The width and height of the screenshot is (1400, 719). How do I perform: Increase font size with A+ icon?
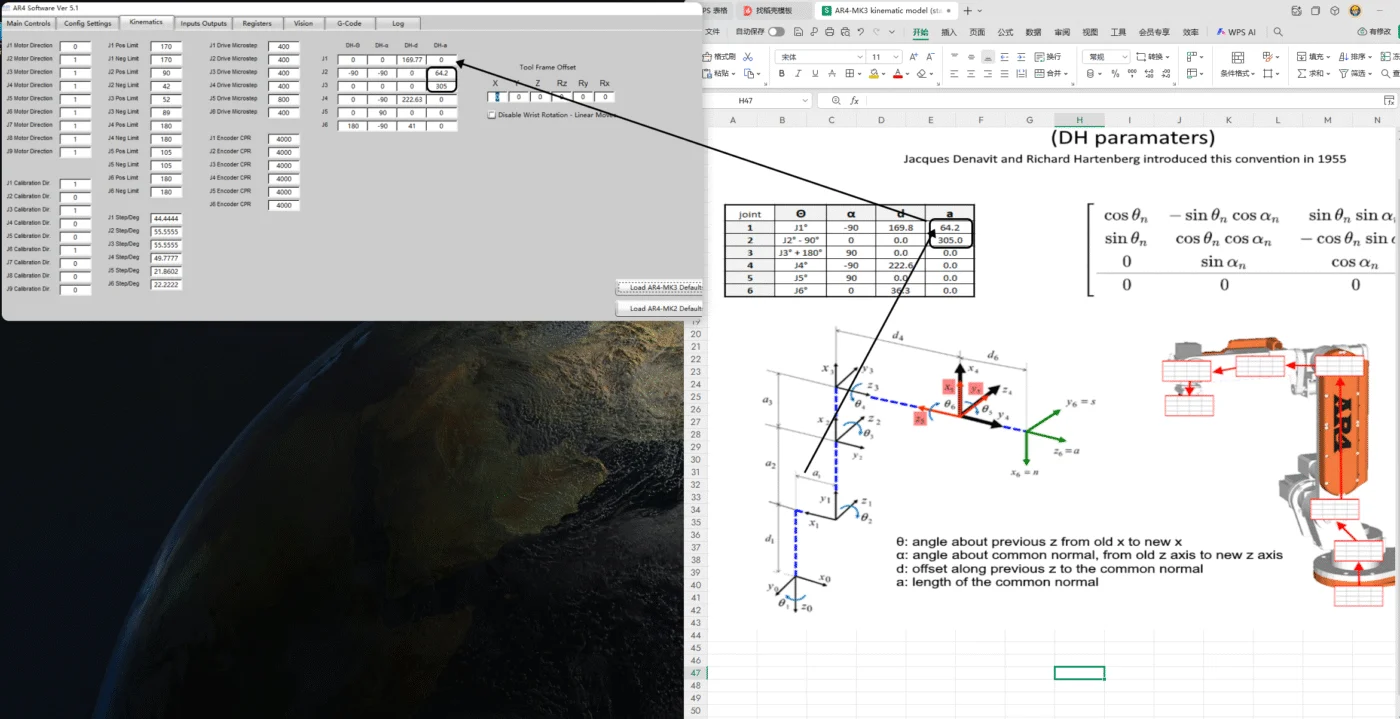[x=913, y=57]
